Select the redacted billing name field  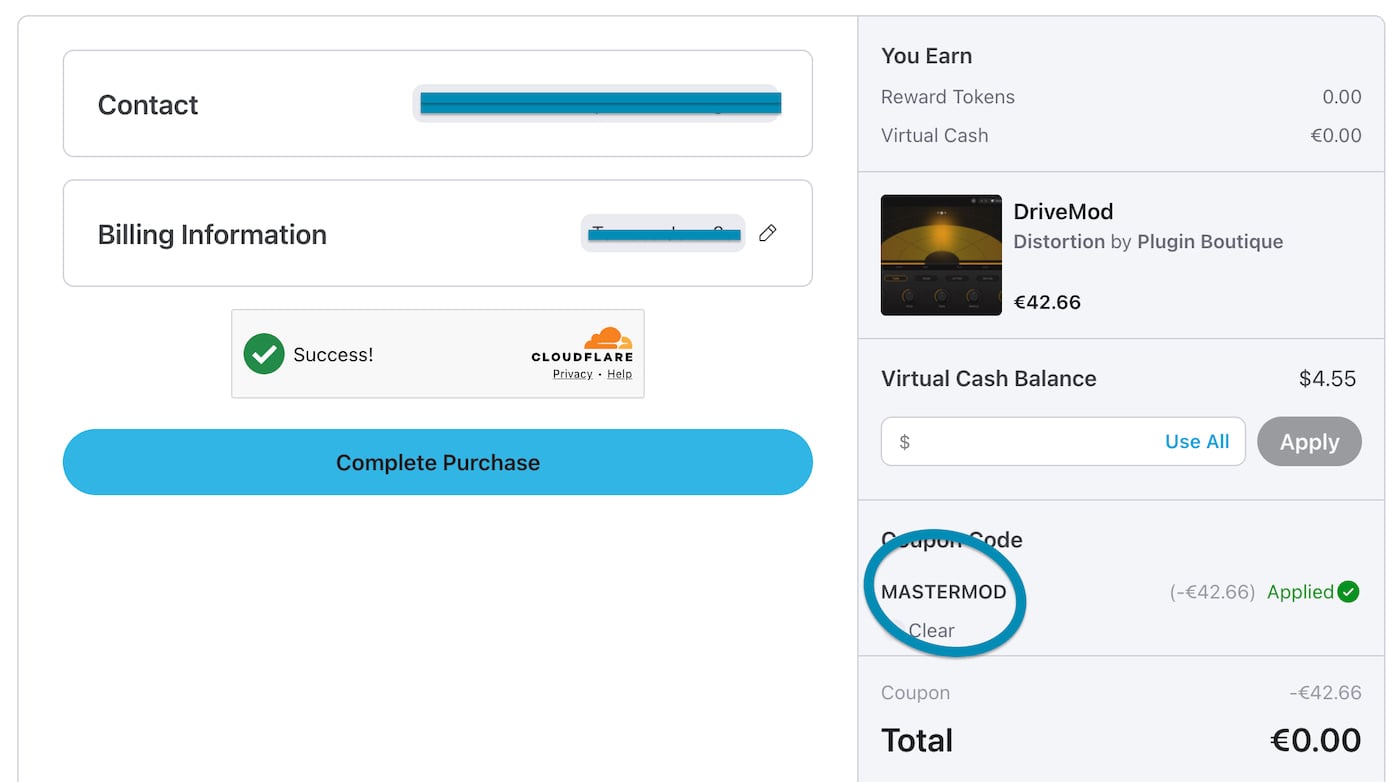point(662,233)
